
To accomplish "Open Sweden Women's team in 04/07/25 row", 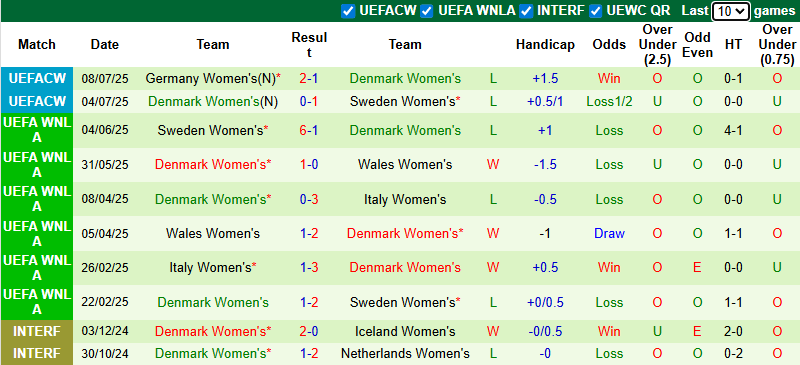I will [402, 102].
